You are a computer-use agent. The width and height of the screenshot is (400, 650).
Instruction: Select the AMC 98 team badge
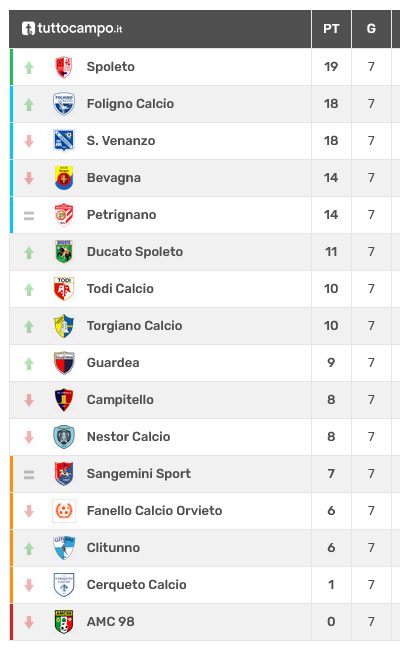coord(64,621)
